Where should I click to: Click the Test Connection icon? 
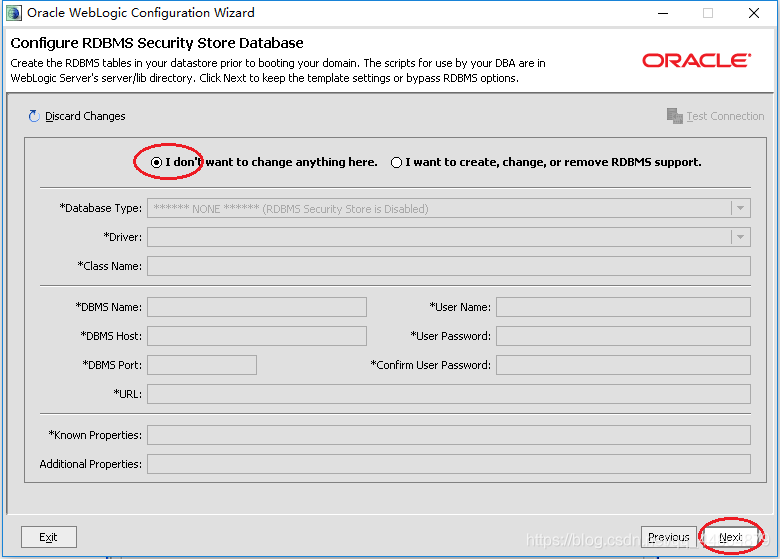tap(675, 116)
